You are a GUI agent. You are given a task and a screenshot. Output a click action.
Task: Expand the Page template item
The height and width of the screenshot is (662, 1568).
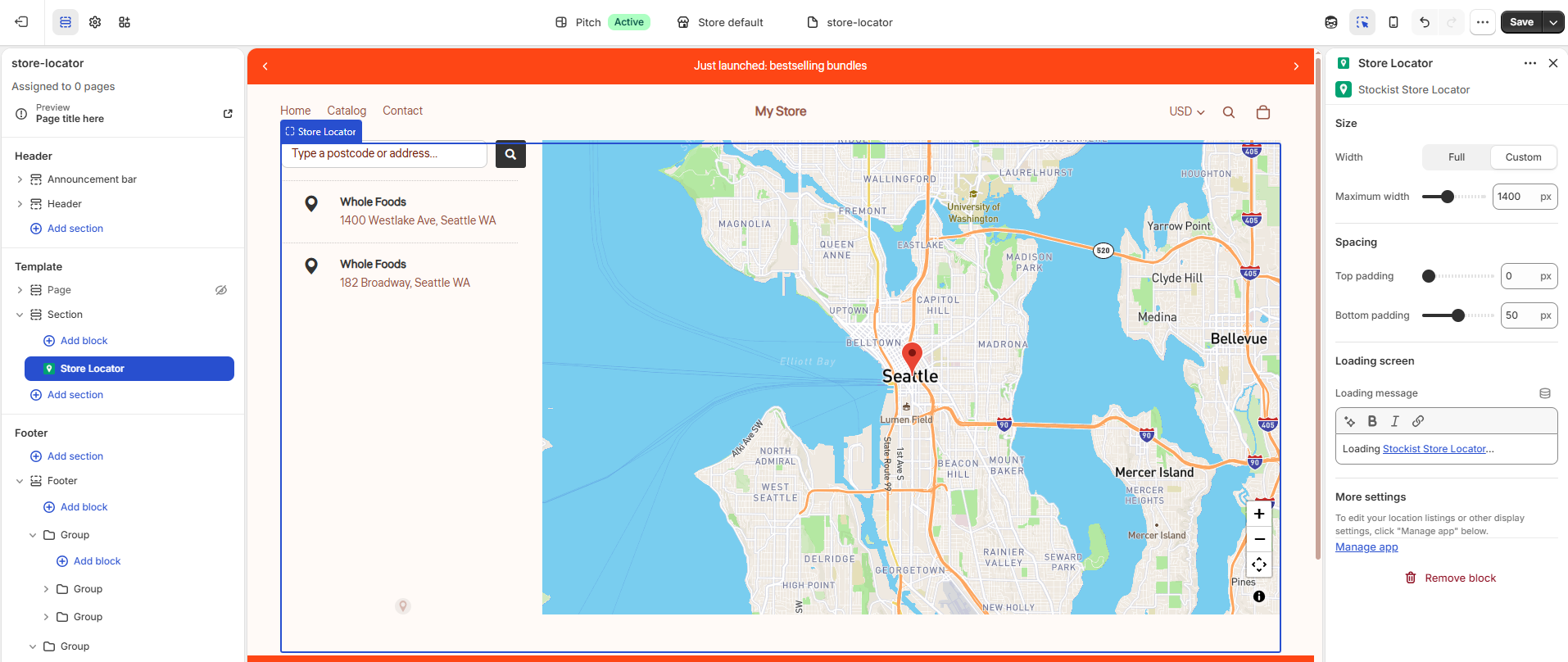coord(20,290)
